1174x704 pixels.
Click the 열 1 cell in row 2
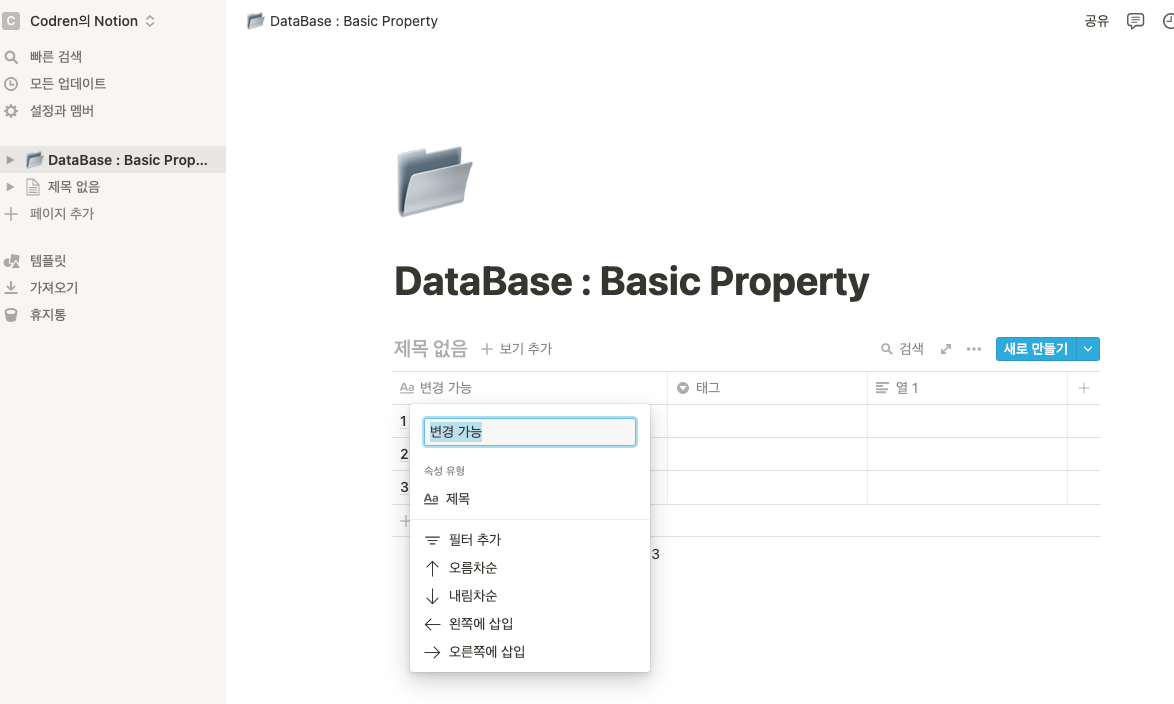[x=967, y=454]
